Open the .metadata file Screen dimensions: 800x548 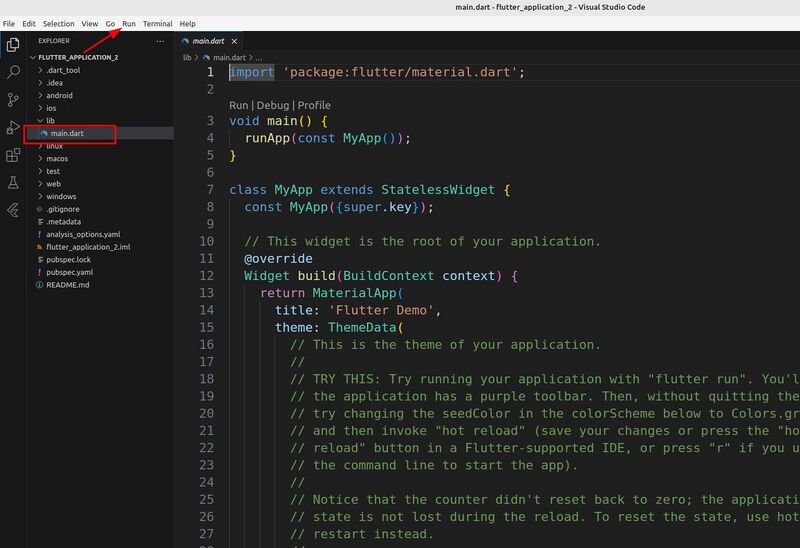click(63, 221)
